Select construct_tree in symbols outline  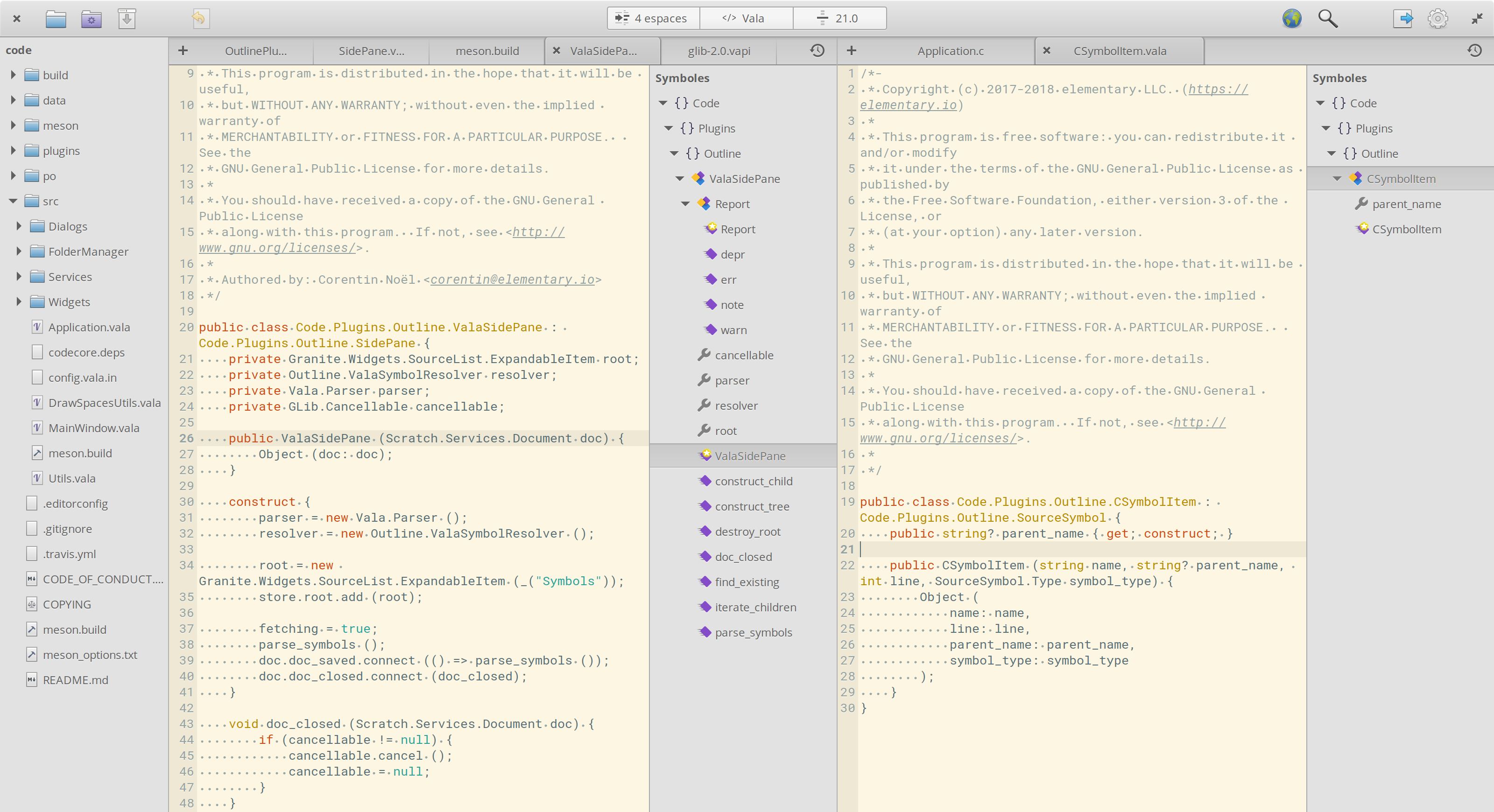pyautogui.click(x=752, y=506)
